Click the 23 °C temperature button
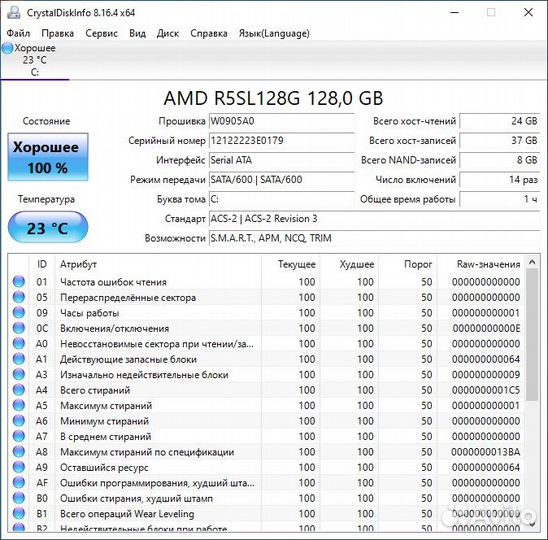Viewport: 548px width, 540px height. (x=48, y=228)
